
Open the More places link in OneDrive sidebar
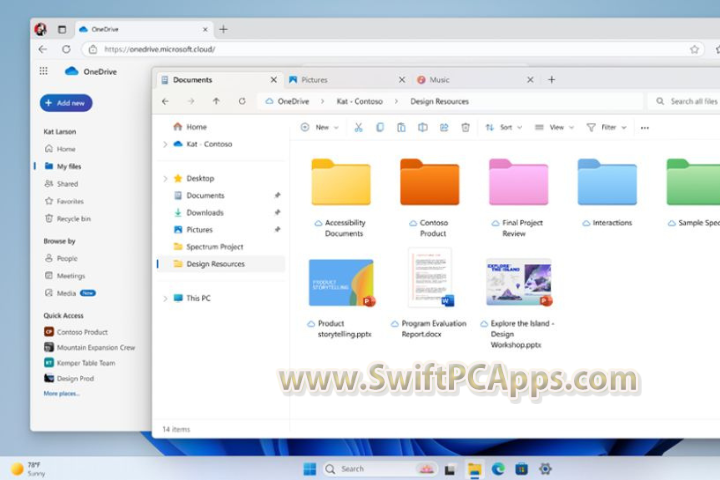pyautogui.click(x=62, y=394)
